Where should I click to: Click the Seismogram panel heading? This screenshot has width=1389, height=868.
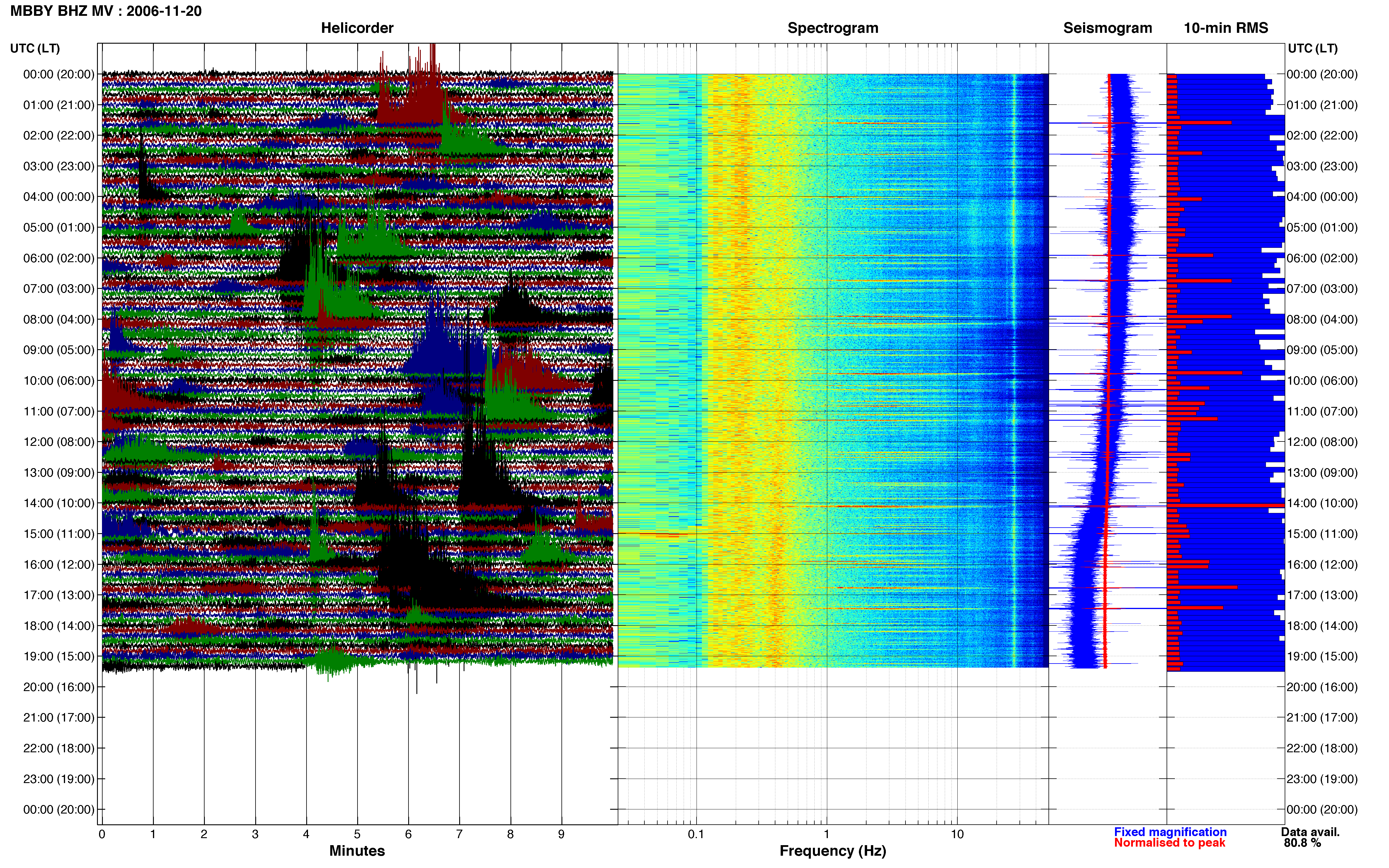point(1107,28)
